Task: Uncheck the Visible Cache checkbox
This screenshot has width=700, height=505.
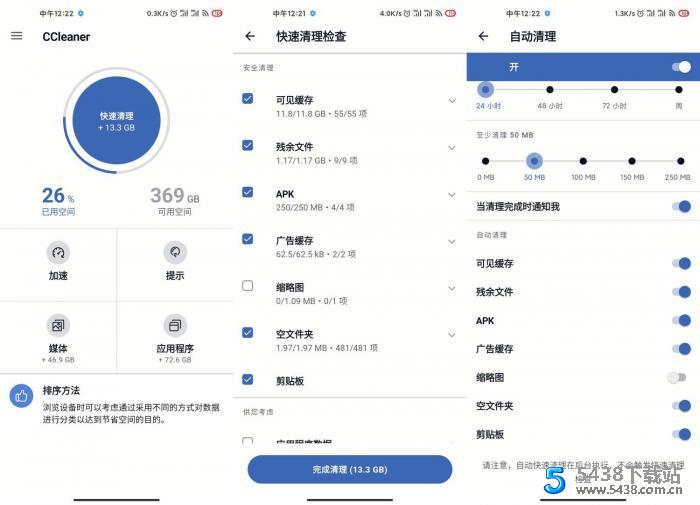Action: coord(247,99)
